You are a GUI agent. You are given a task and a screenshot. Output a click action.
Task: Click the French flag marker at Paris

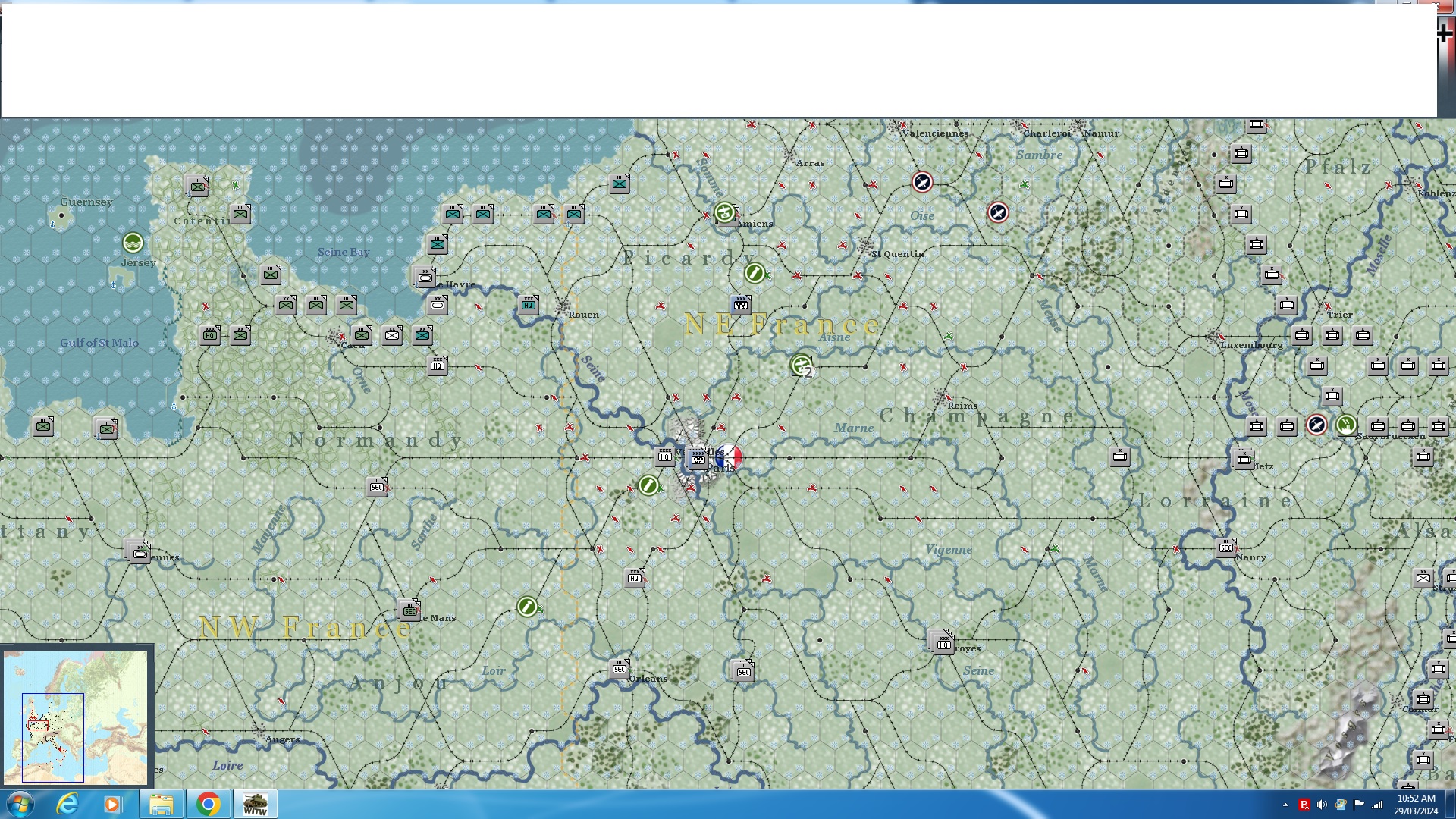tap(729, 457)
